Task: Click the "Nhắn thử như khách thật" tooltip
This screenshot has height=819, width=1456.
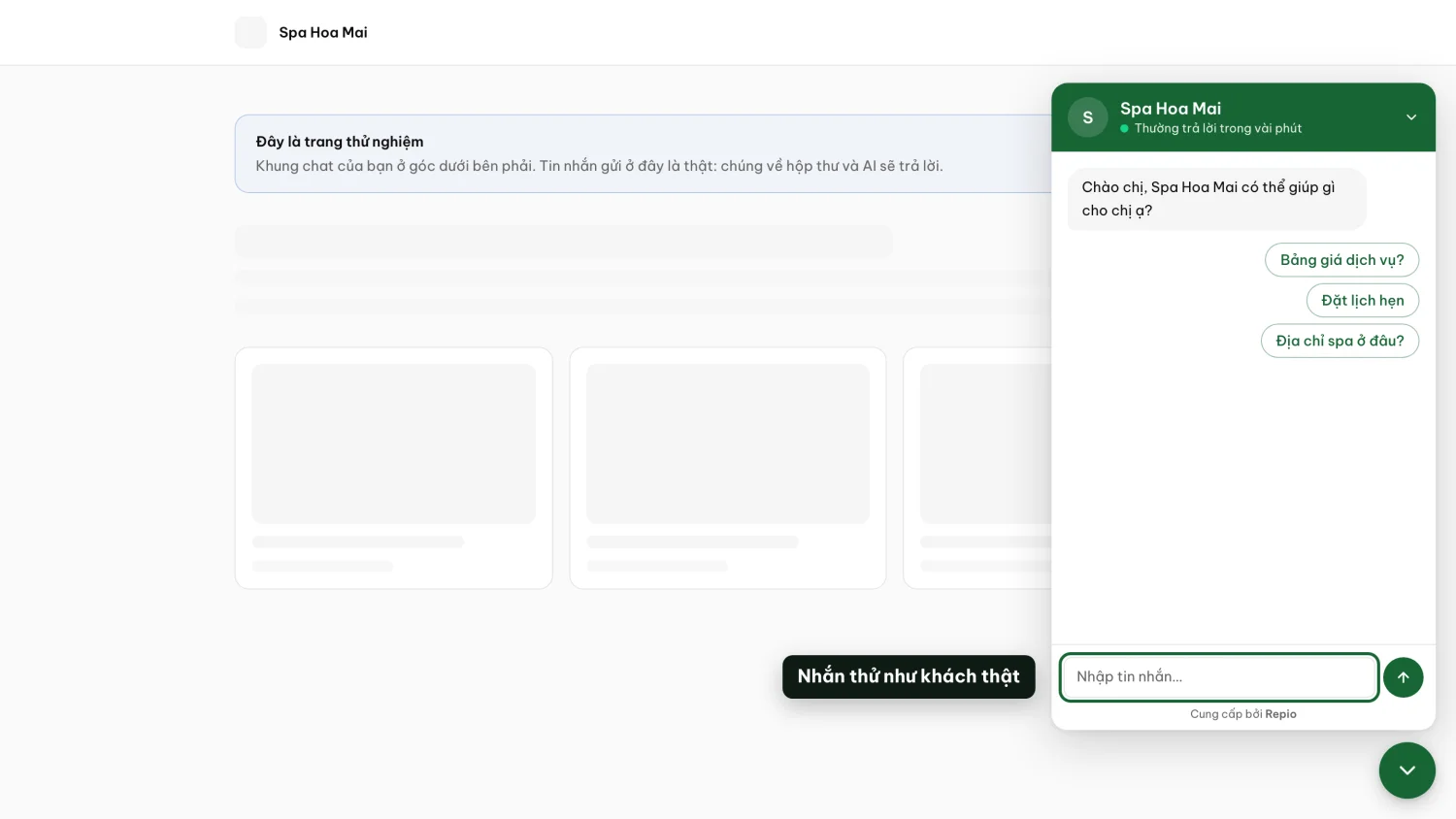Action: tap(909, 676)
